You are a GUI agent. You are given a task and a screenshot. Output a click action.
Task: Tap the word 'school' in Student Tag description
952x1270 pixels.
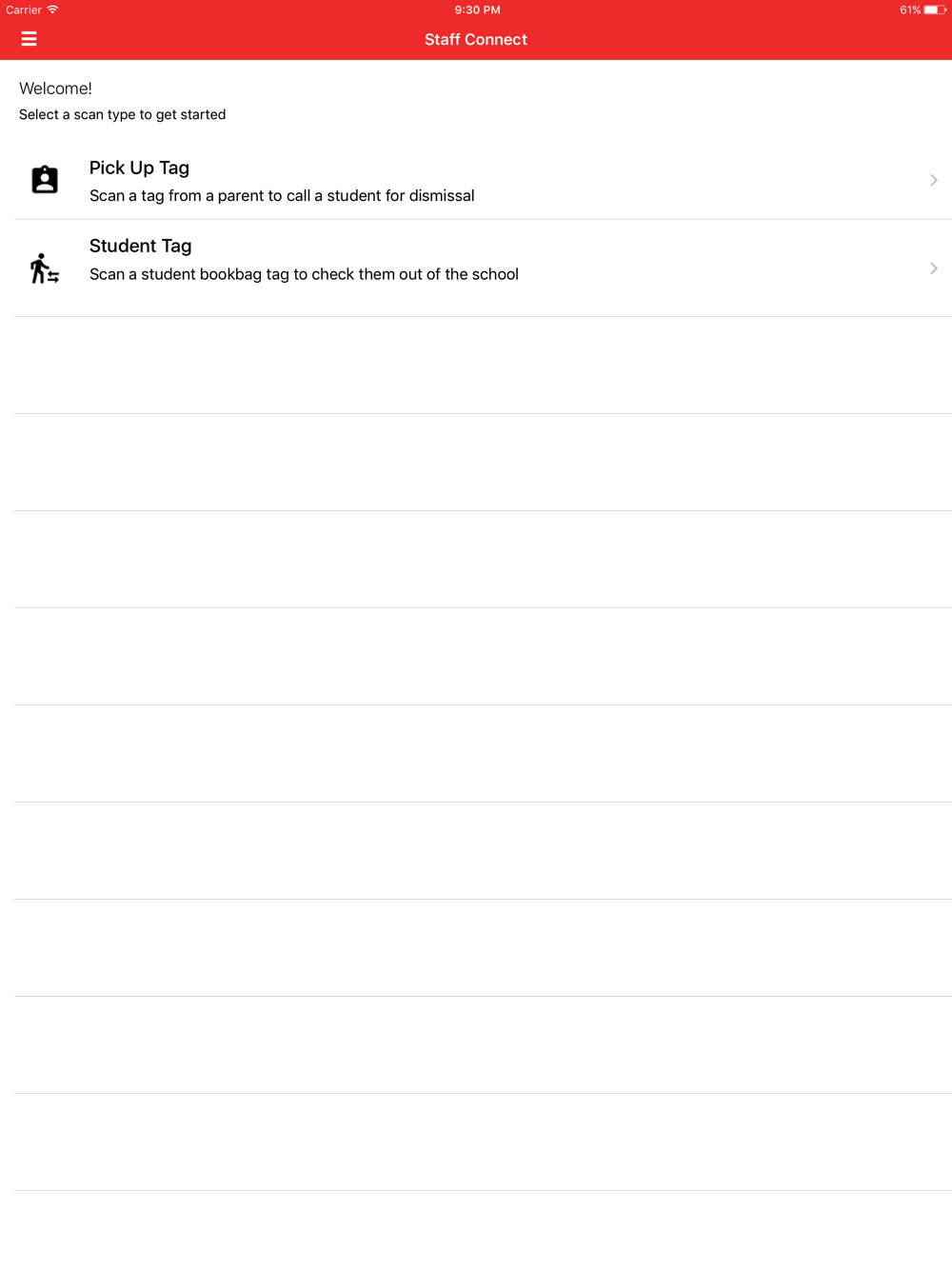pyautogui.click(x=495, y=274)
